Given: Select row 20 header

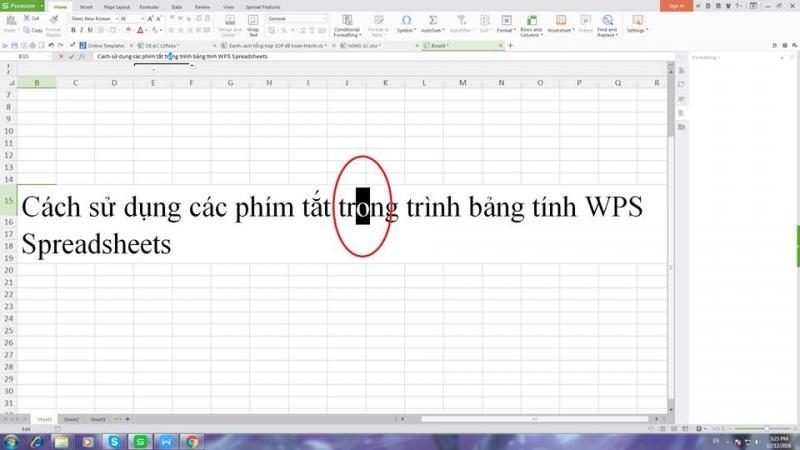Looking at the screenshot, I should coord(9,270).
